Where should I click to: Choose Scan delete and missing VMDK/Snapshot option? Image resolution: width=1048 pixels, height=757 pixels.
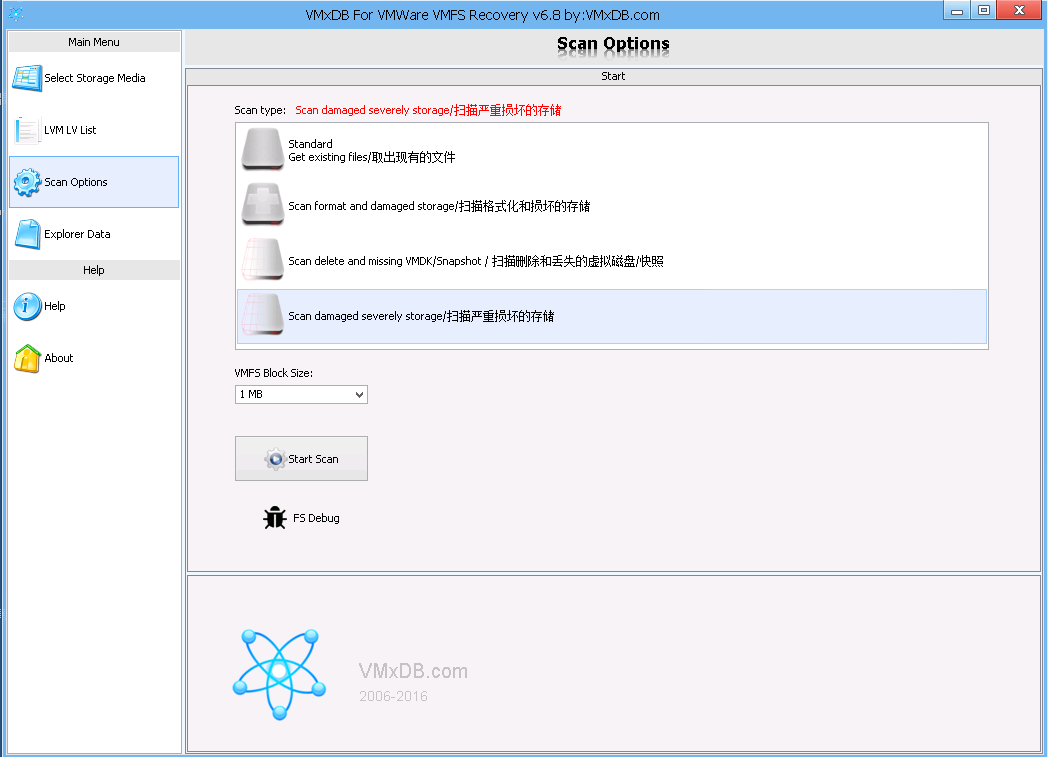coord(612,261)
